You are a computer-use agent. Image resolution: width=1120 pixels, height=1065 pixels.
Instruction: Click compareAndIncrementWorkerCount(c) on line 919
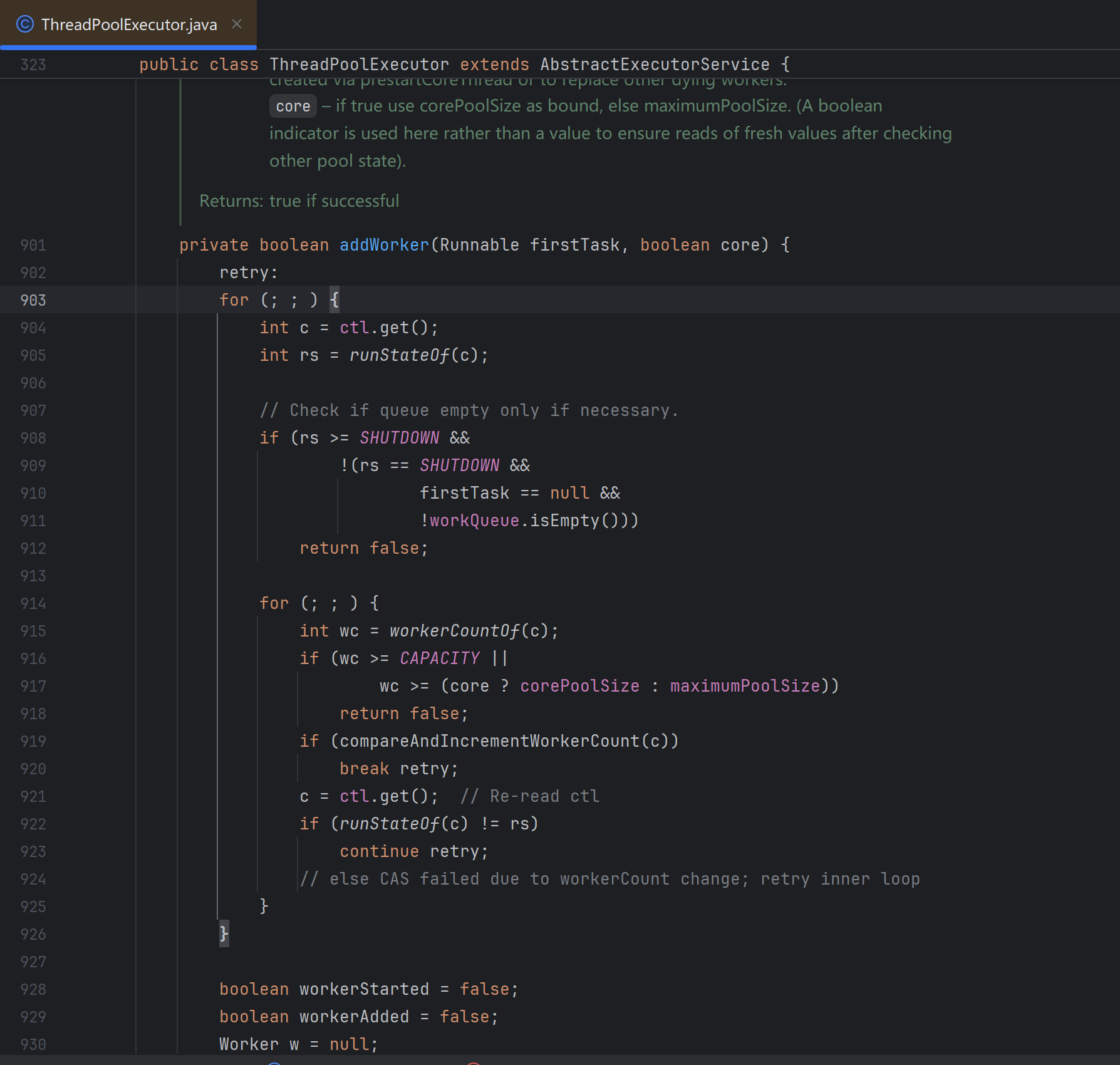(504, 741)
